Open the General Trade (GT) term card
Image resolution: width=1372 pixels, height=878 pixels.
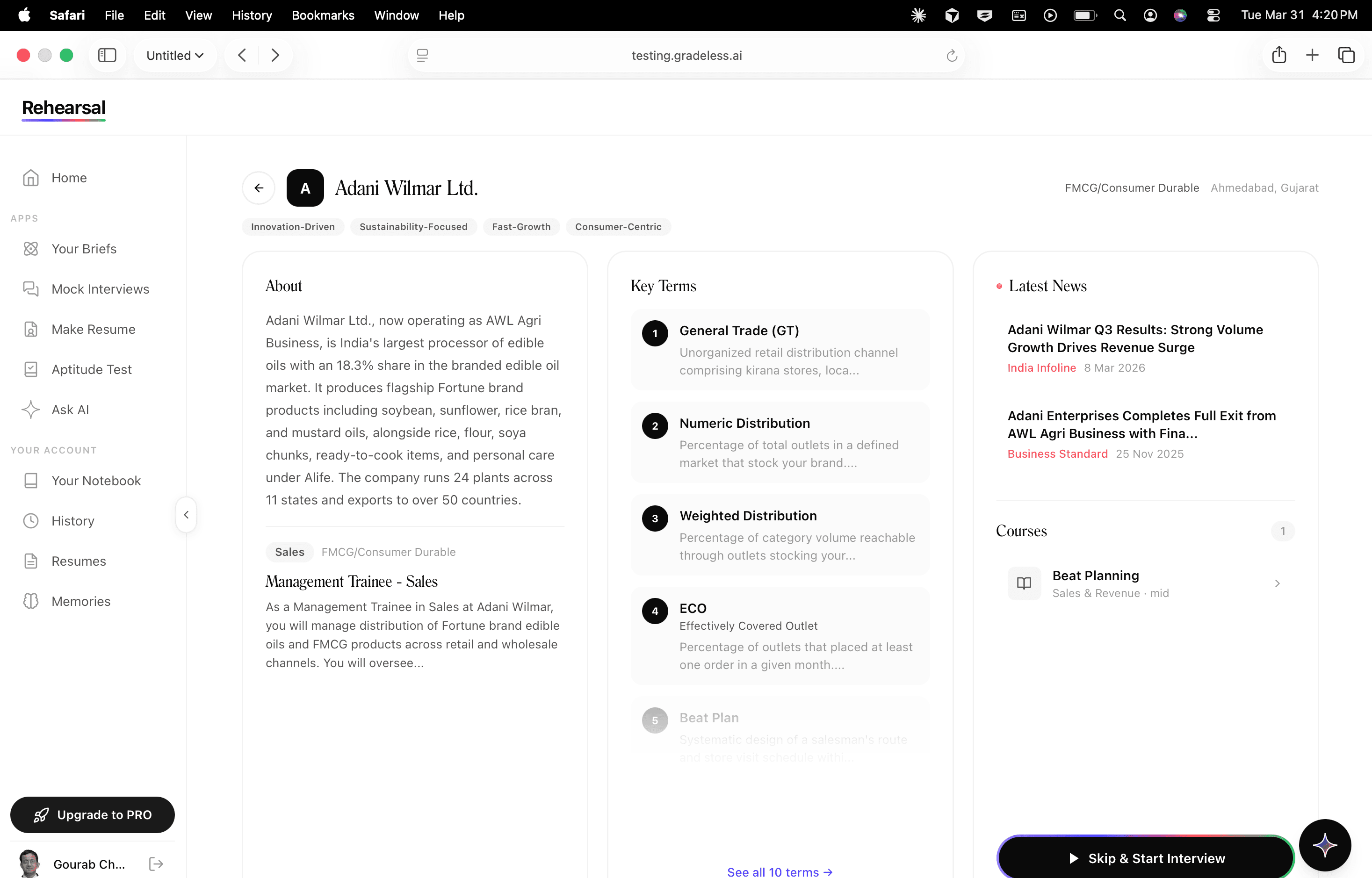click(780, 350)
